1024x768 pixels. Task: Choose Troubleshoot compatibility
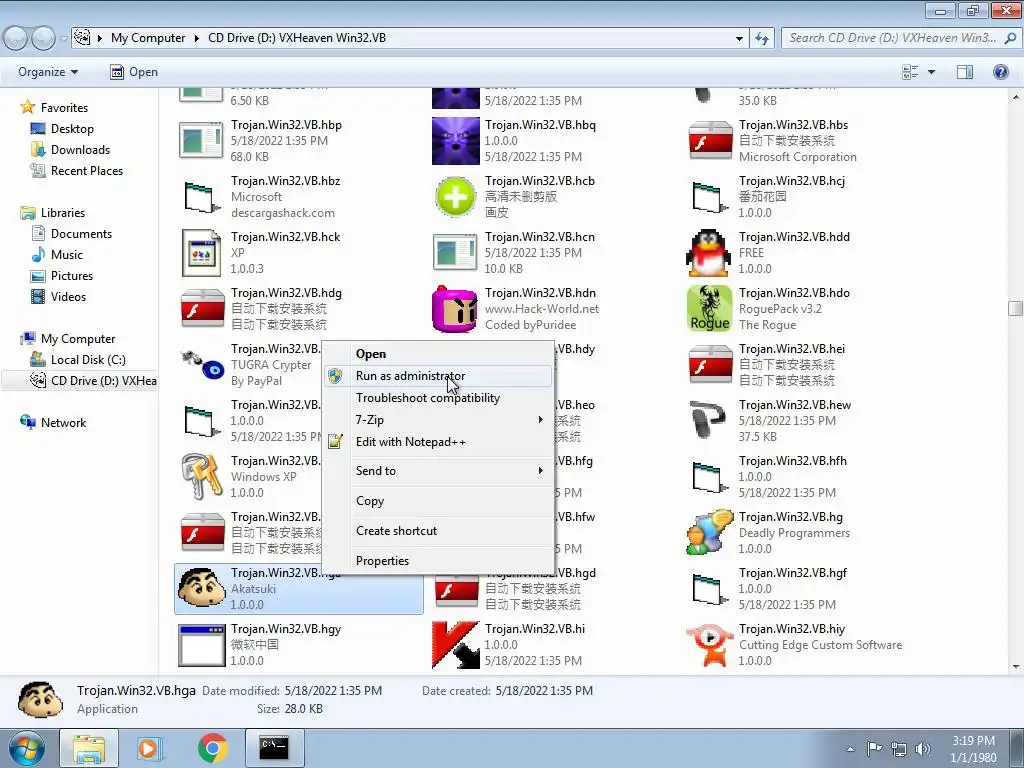tap(428, 398)
